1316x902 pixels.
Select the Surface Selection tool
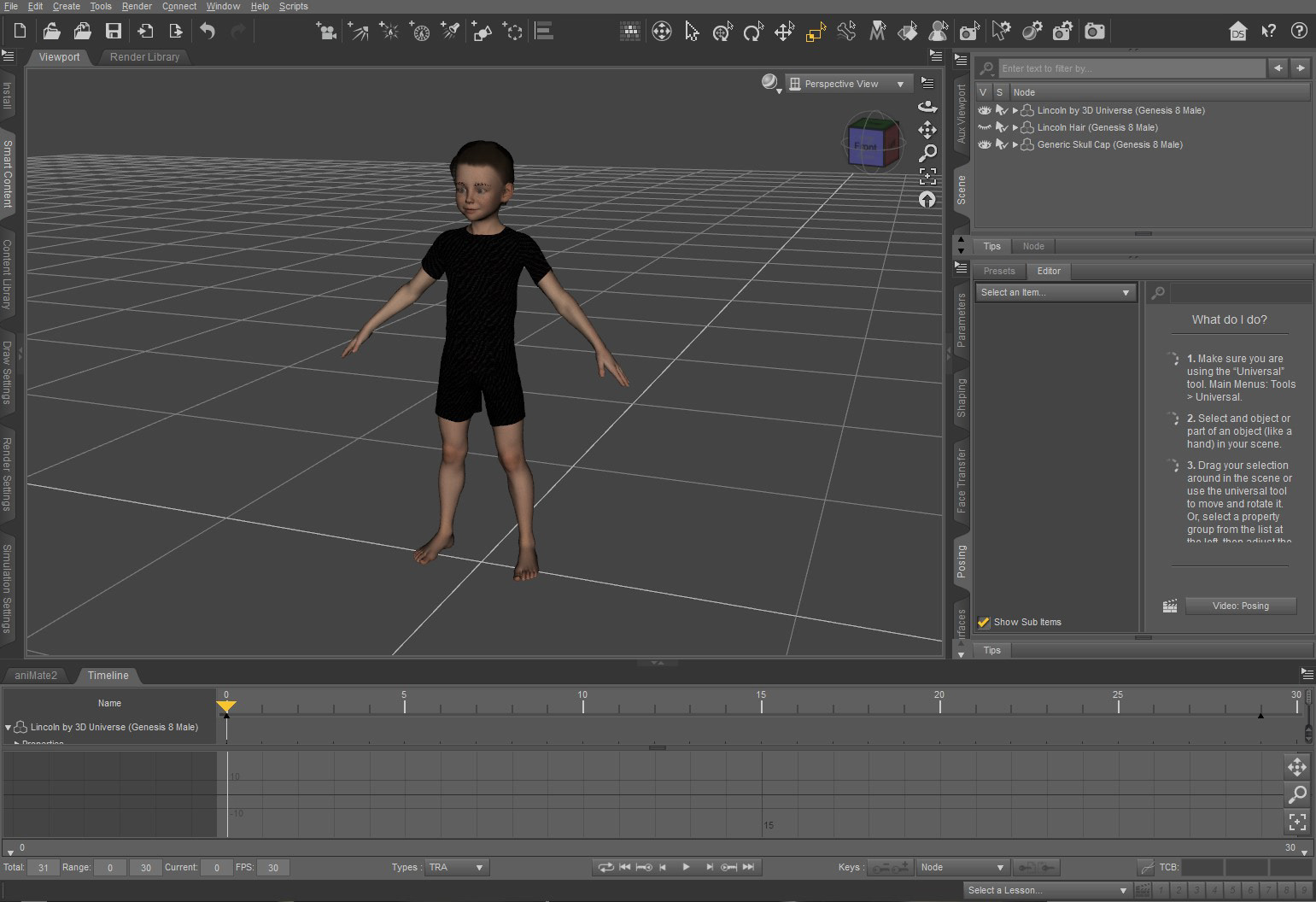(908, 32)
